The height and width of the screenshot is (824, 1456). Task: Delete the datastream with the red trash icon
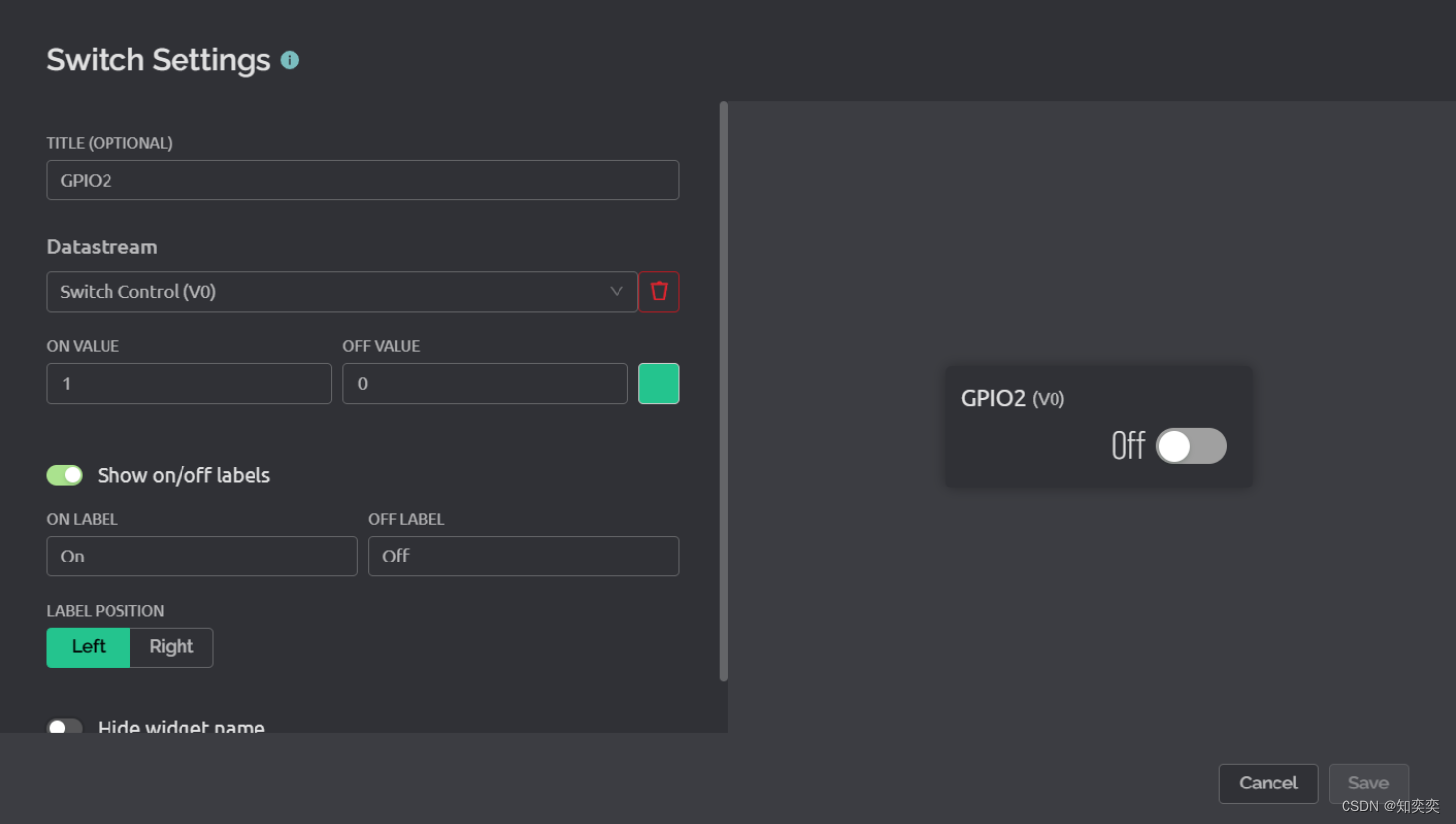659,292
